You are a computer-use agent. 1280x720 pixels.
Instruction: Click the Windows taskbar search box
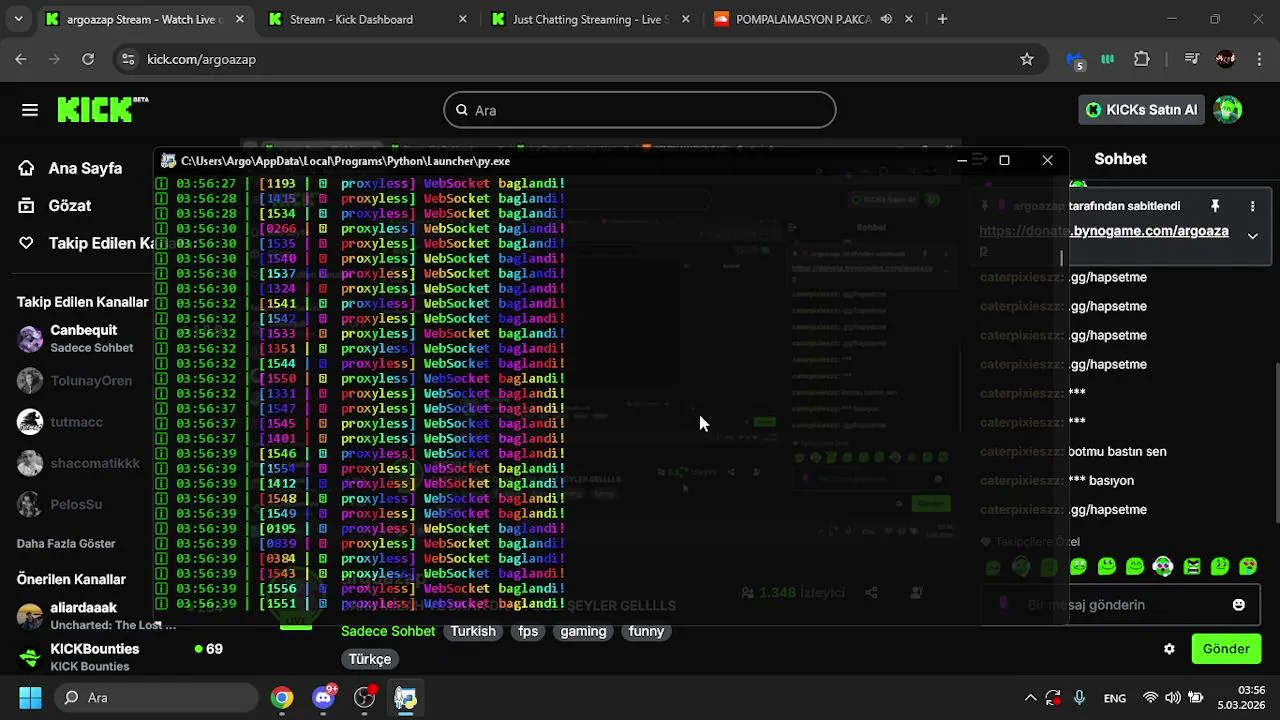(155, 697)
